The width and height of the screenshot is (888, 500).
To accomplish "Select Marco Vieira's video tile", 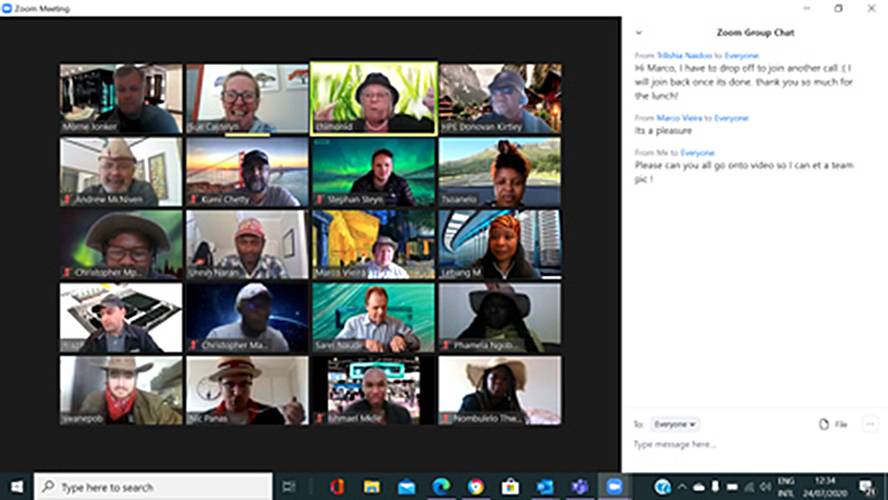I will (x=372, y=244).
